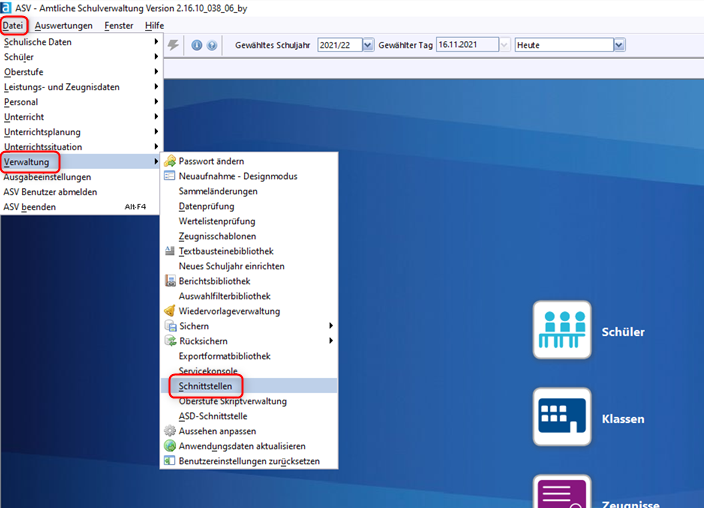Viewport: 704px width, 508px height.
Task: Click the Zeugnisse tile label
Action: tap(631, 504)
